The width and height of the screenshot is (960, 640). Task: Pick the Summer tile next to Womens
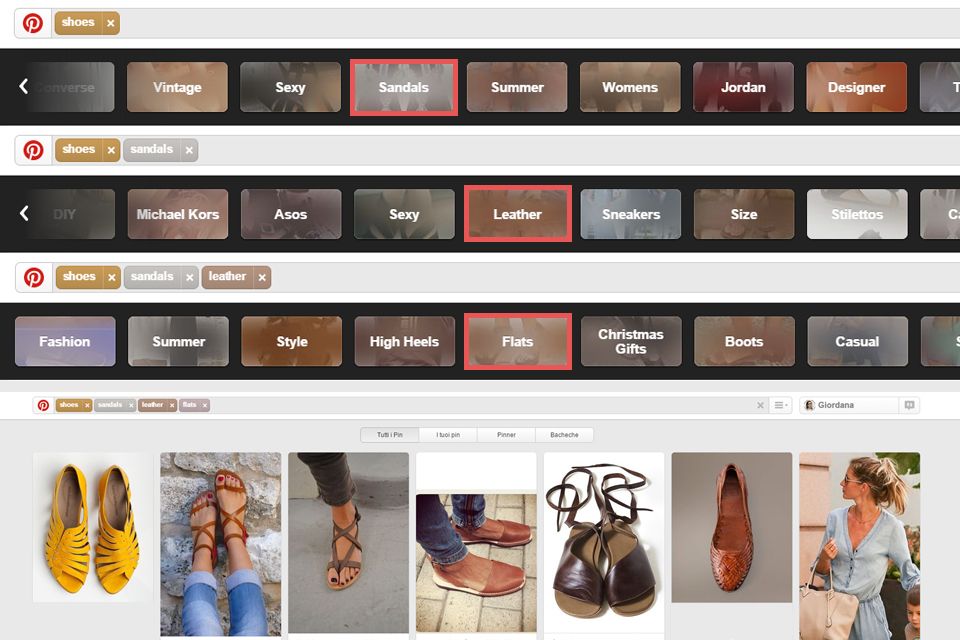tap(517, 87)
